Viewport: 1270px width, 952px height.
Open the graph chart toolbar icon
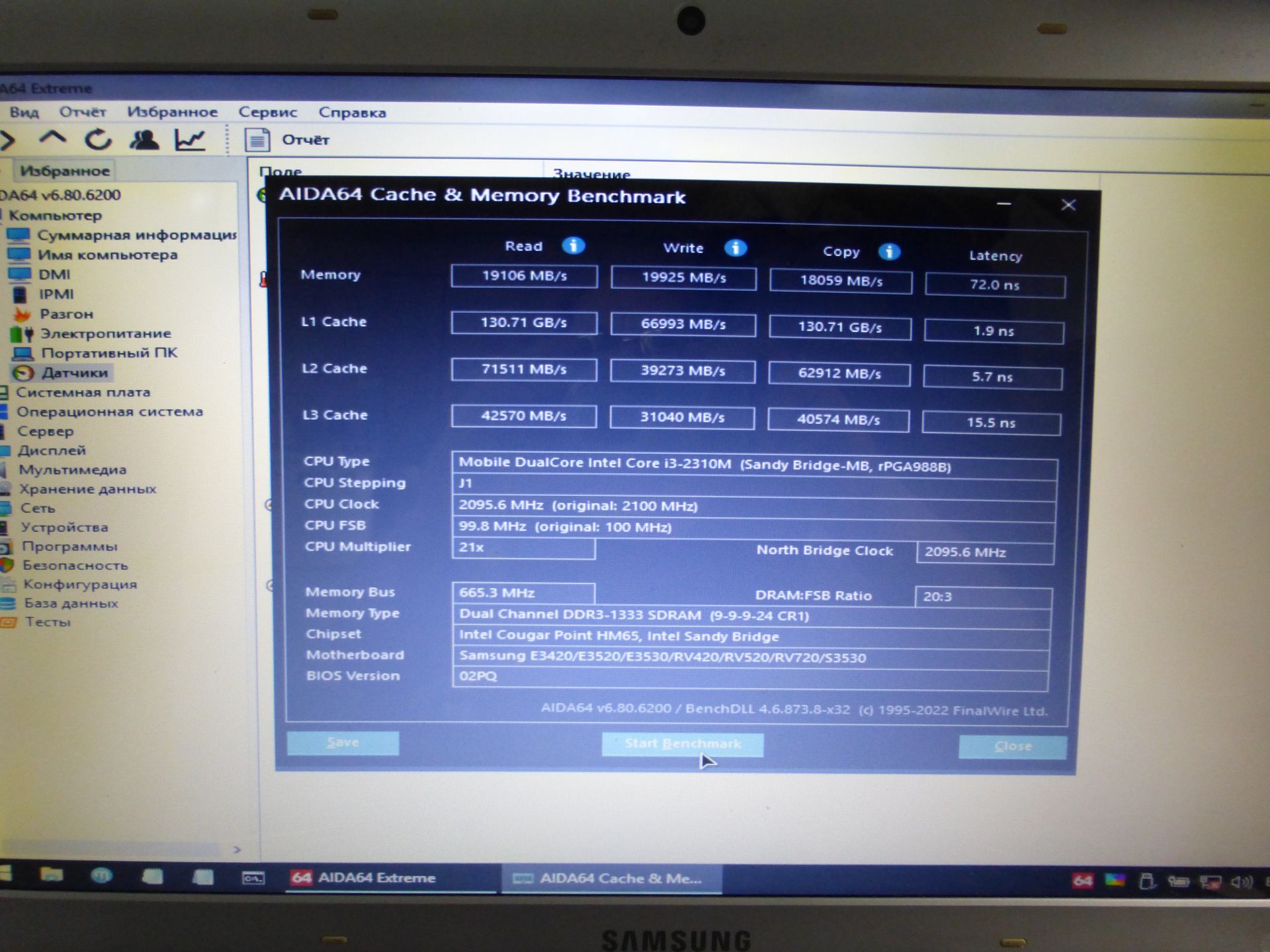click(x=190, y=139)
